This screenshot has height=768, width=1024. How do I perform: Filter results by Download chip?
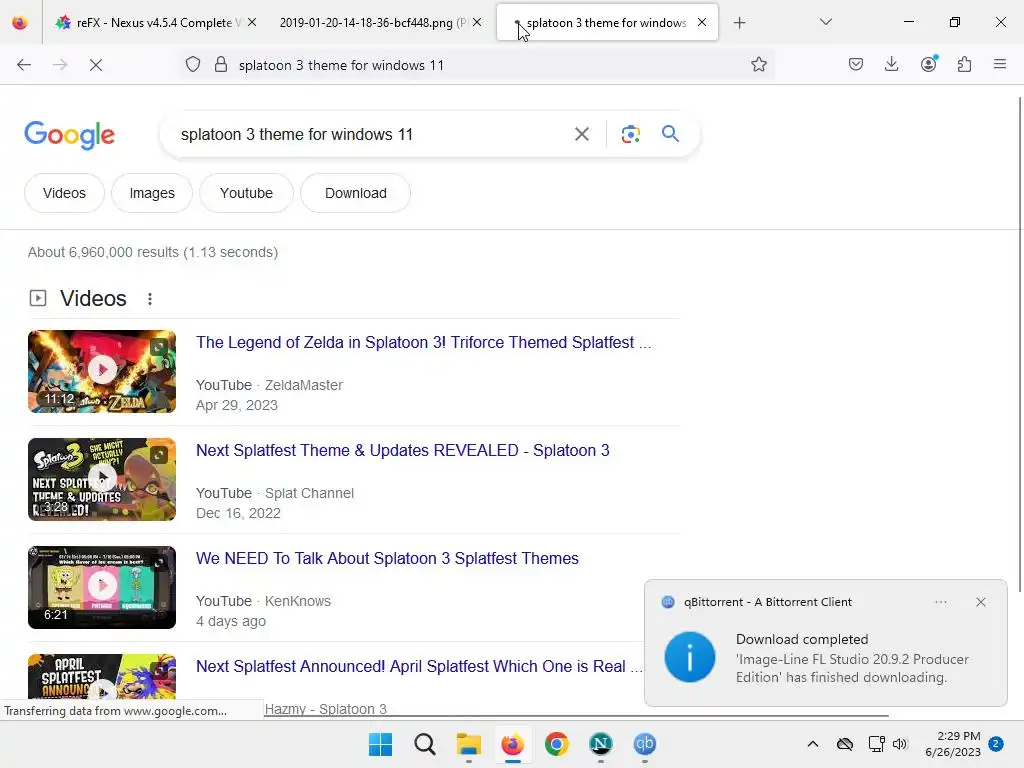(355, 193)
